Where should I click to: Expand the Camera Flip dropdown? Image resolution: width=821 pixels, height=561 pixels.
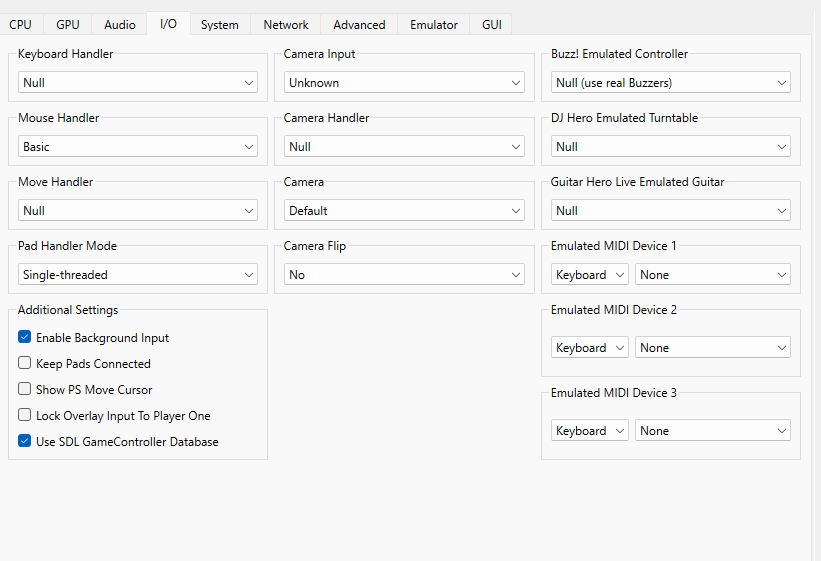(x=404, y=275)
